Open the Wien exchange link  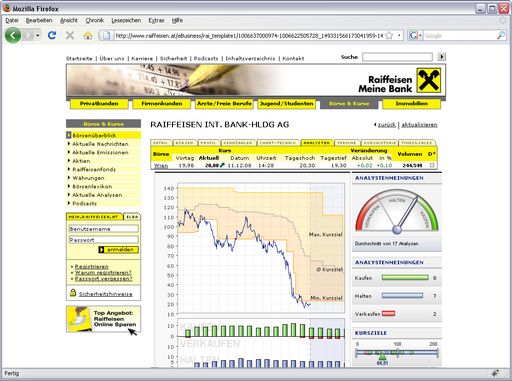tap(161, 165)
